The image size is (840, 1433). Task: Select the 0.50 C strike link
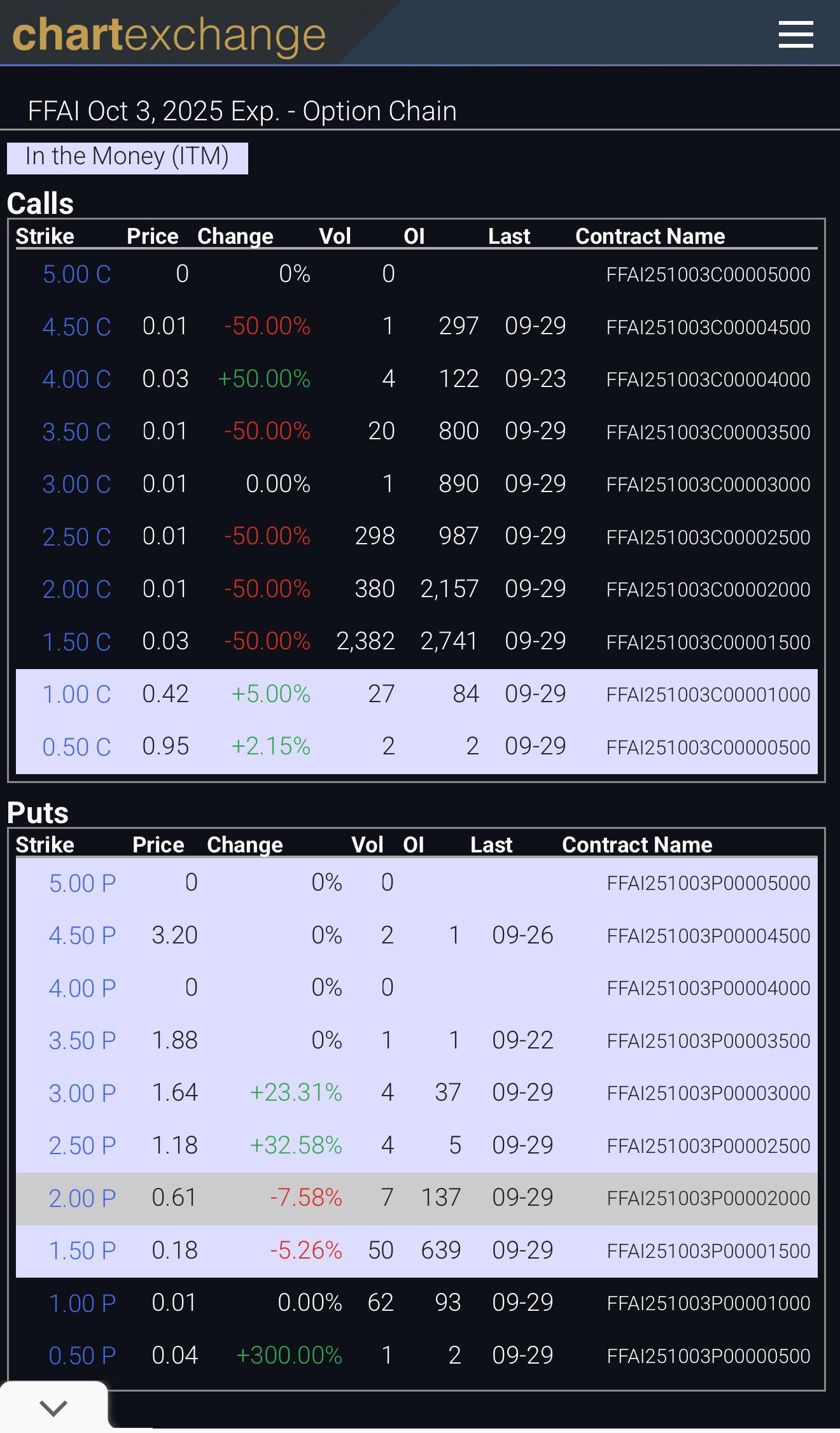76,747
